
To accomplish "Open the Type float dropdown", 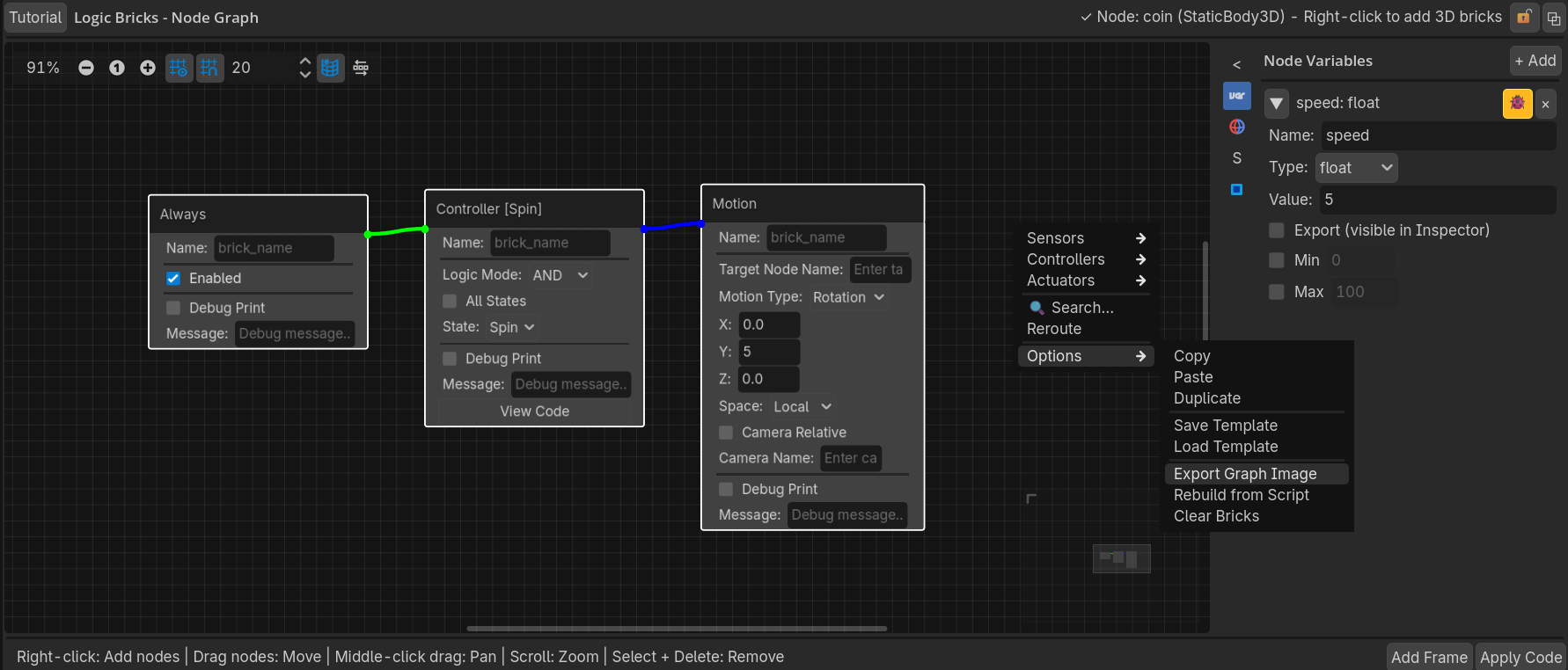I will pos(1356,168).
